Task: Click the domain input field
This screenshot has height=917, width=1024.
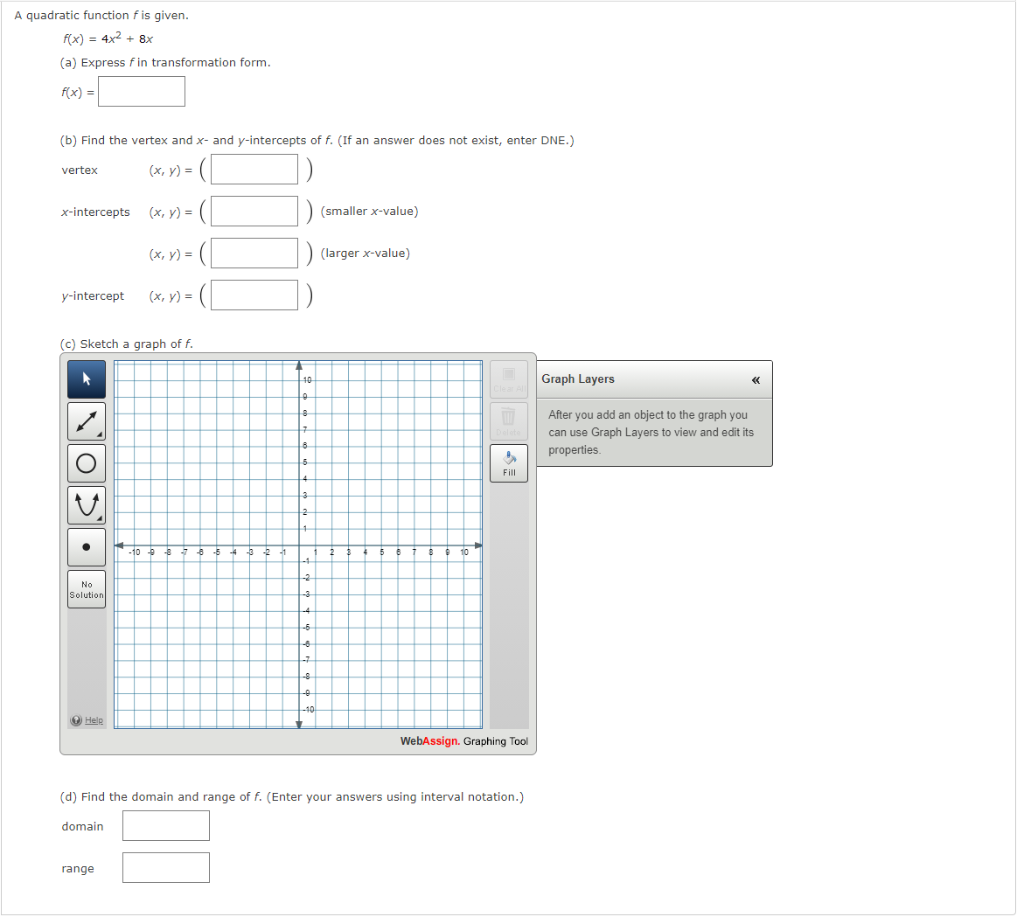Action: [165, 825]
